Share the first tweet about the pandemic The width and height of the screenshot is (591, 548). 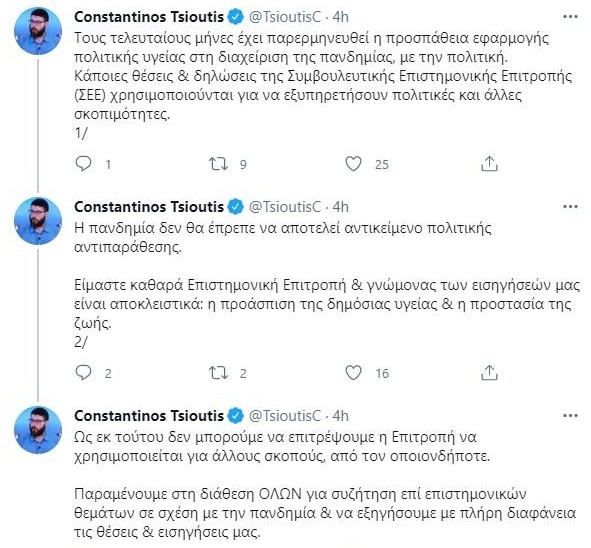point(489,164)
